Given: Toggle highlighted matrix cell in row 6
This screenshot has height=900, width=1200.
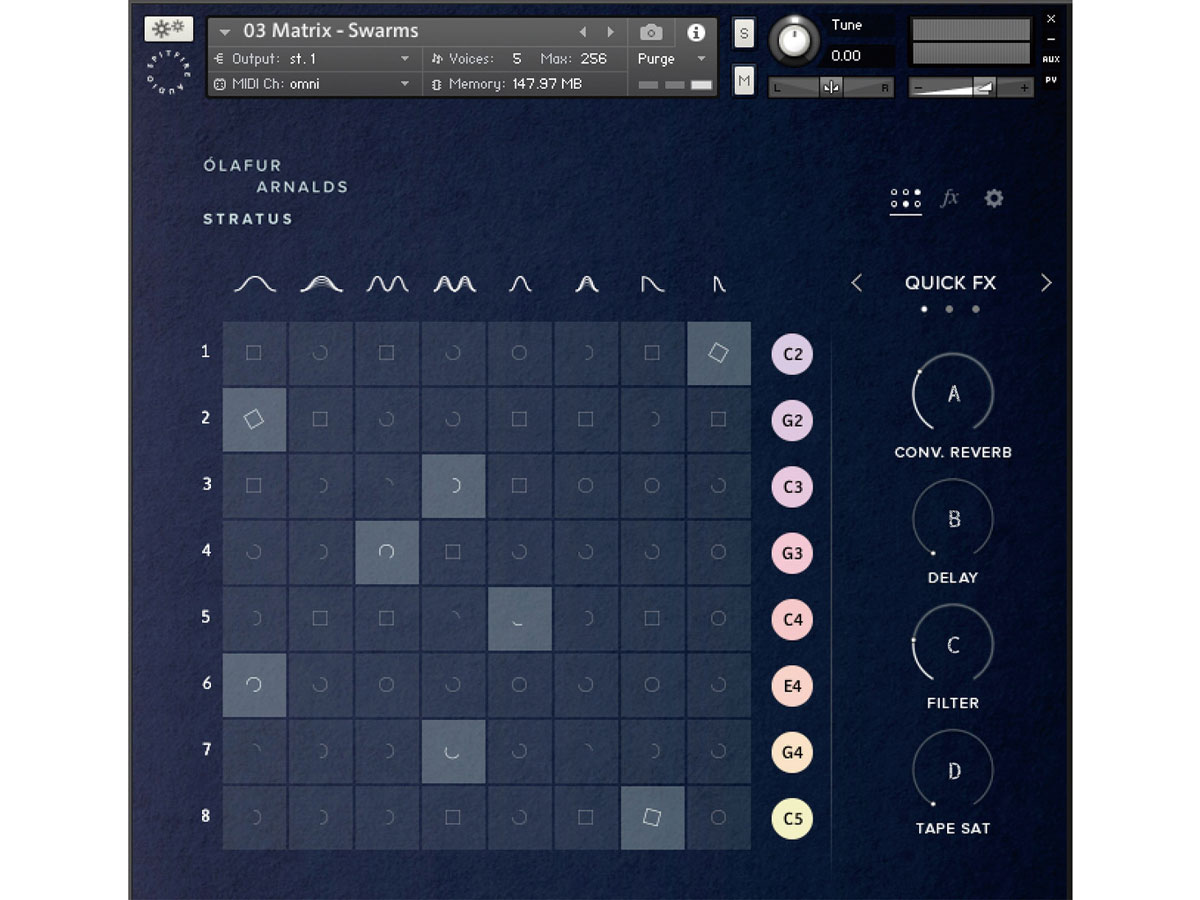Looking at the screenshot, I should (254, 685).
